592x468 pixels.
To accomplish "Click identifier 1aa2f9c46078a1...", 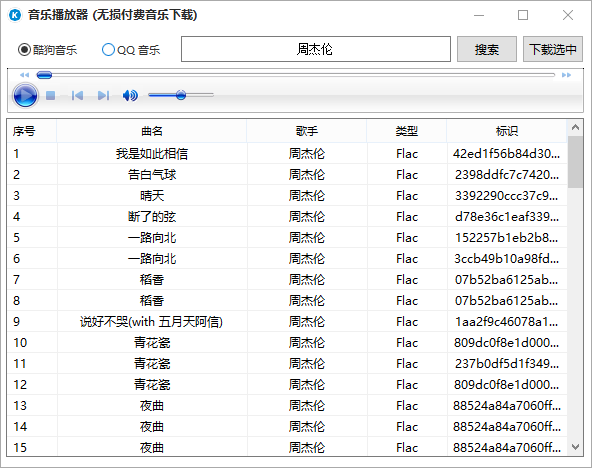I will tap(507, 322).
